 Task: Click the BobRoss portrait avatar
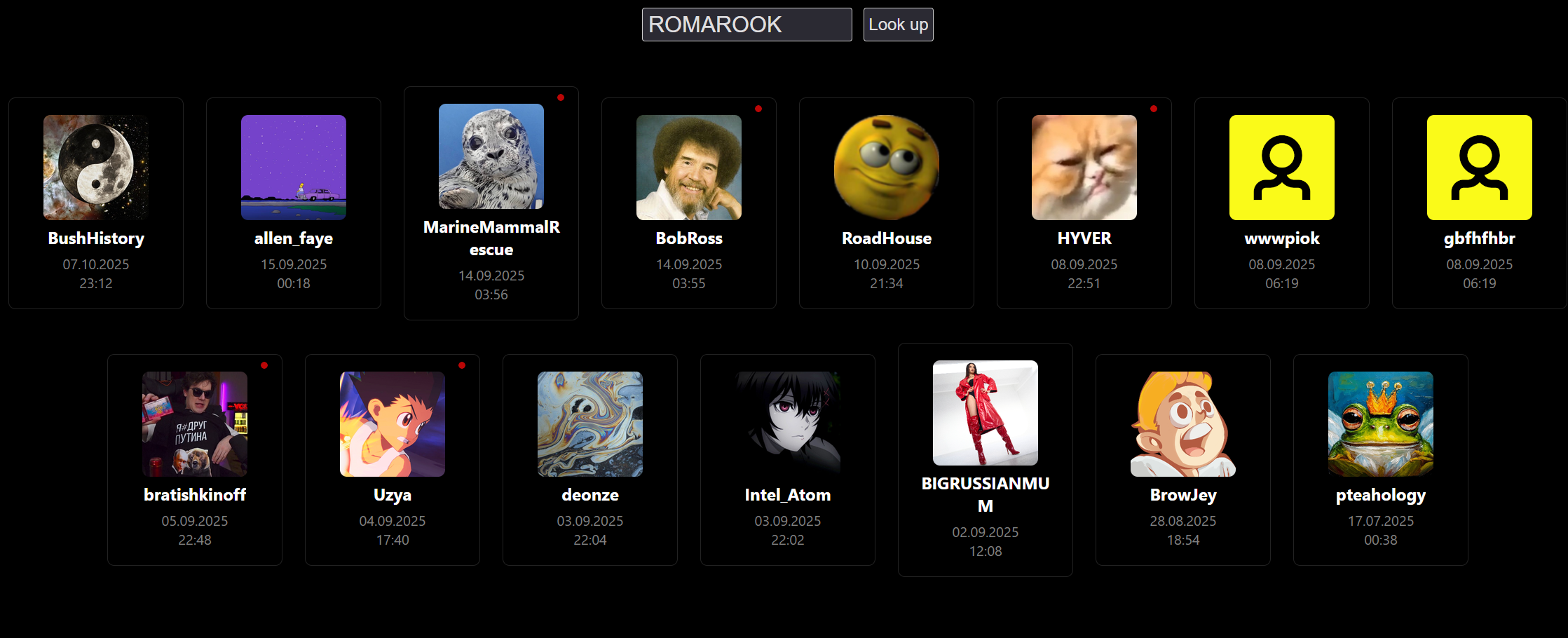coord(689,168)
